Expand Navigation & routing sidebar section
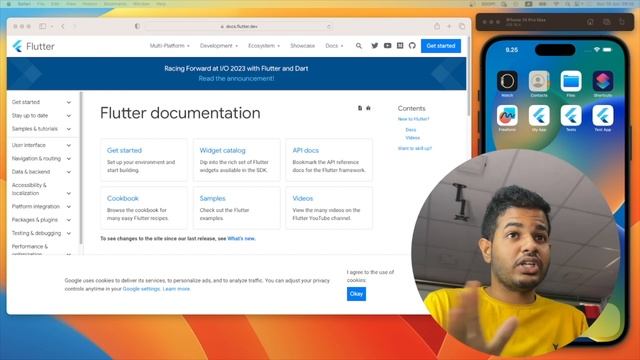 [x=41, y=158]
